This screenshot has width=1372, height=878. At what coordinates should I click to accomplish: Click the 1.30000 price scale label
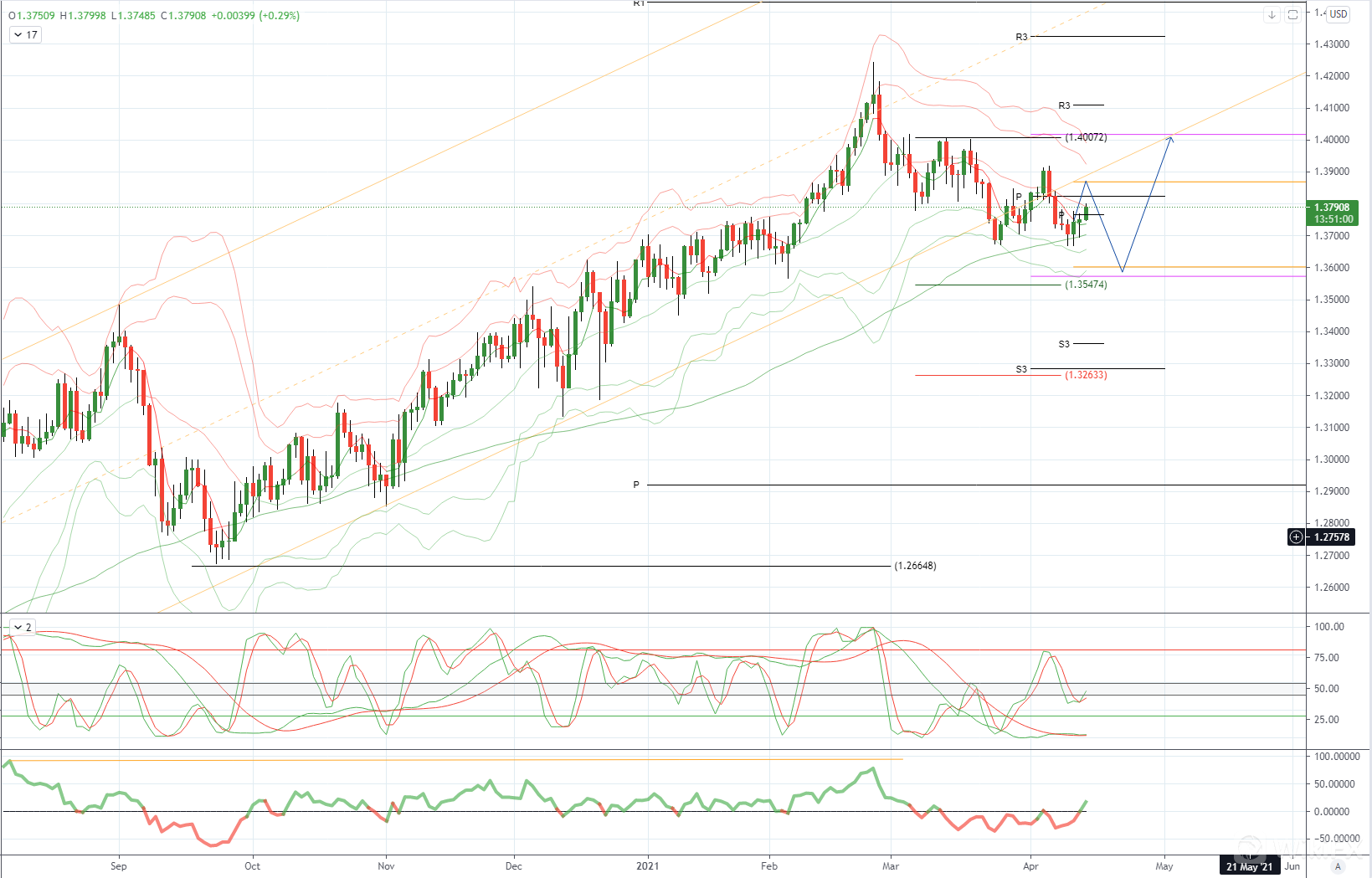click(1331, 460)
